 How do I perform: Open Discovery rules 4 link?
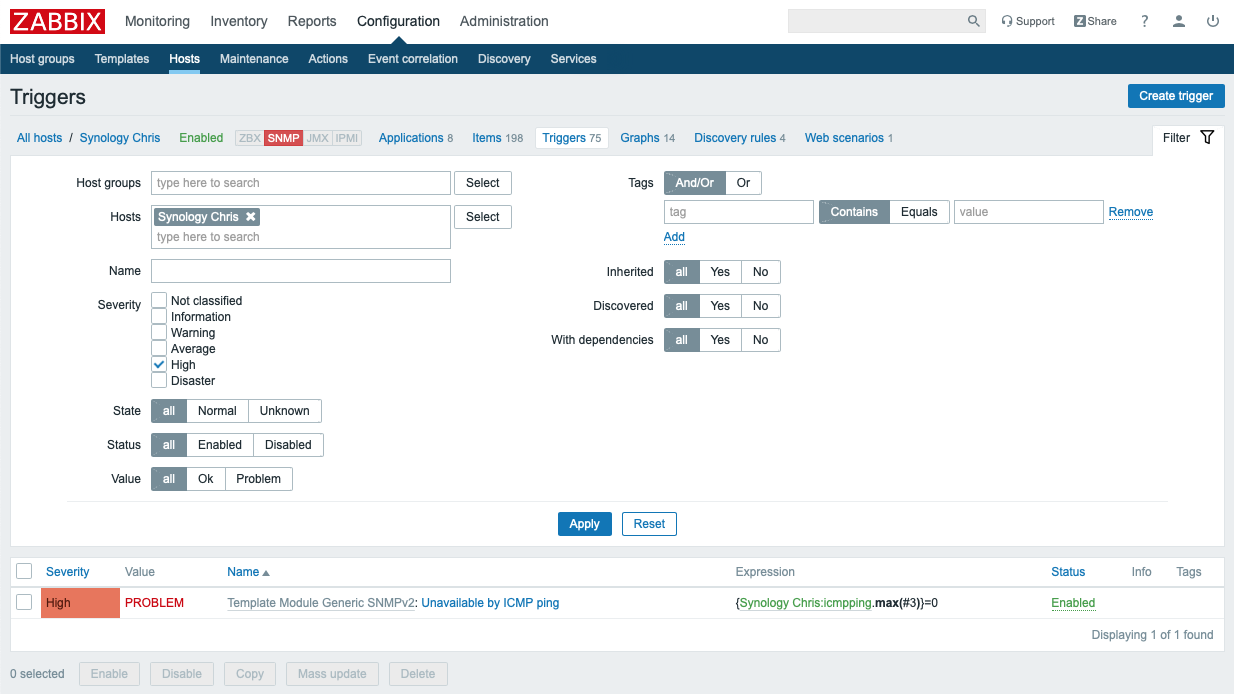740,138
